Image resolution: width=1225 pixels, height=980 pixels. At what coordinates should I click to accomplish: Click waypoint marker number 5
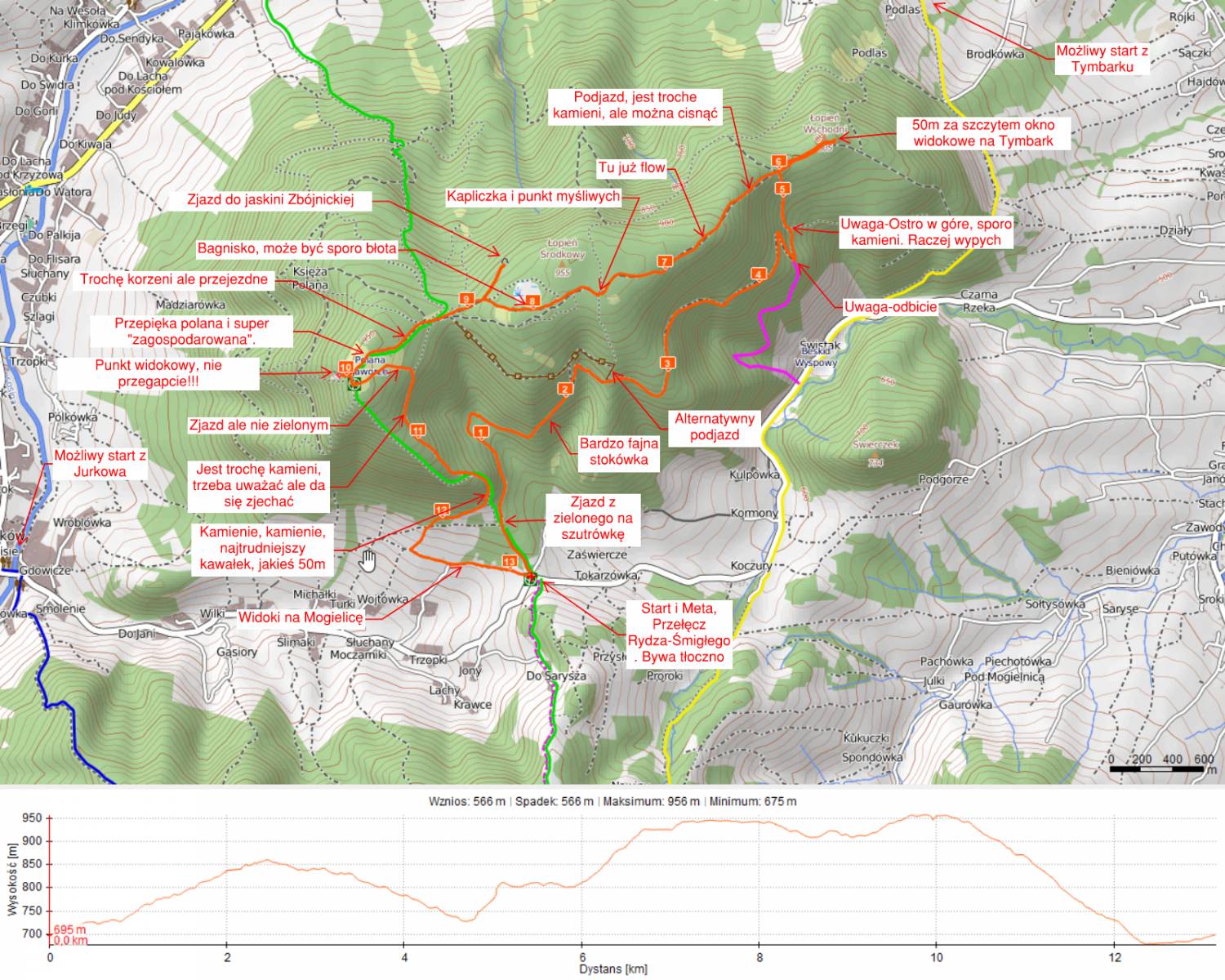782,189
